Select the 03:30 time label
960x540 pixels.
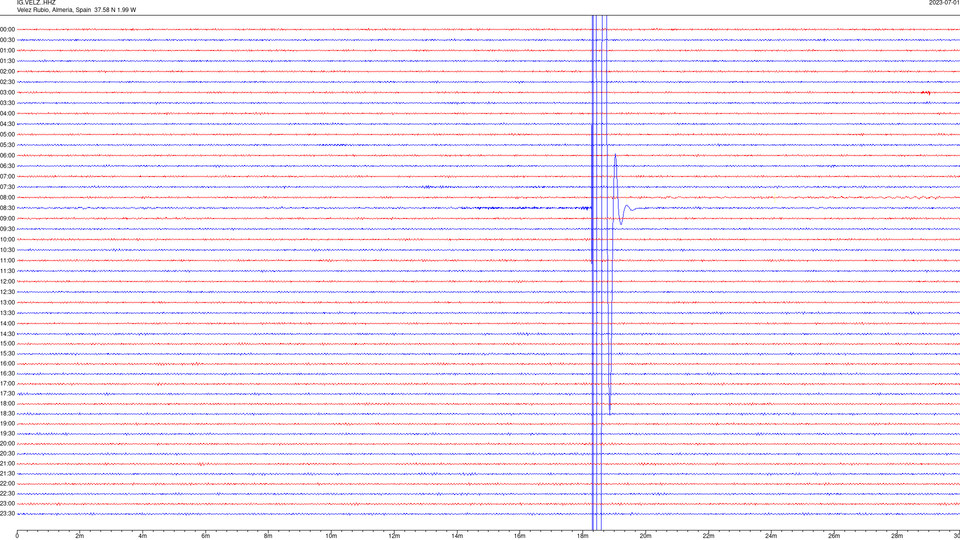tap(7, 103)
